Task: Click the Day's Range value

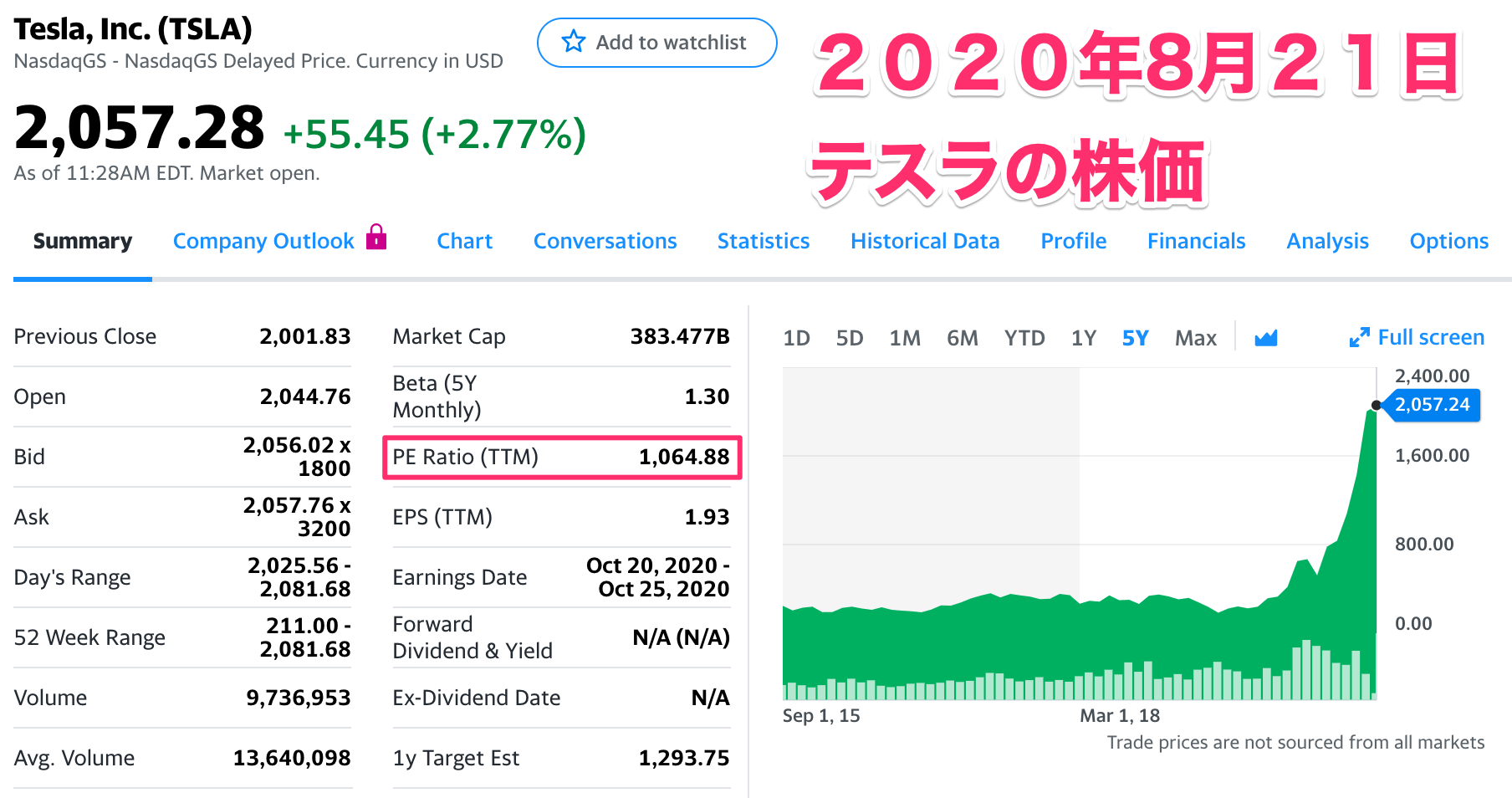Action: click(x=299, y=577)
